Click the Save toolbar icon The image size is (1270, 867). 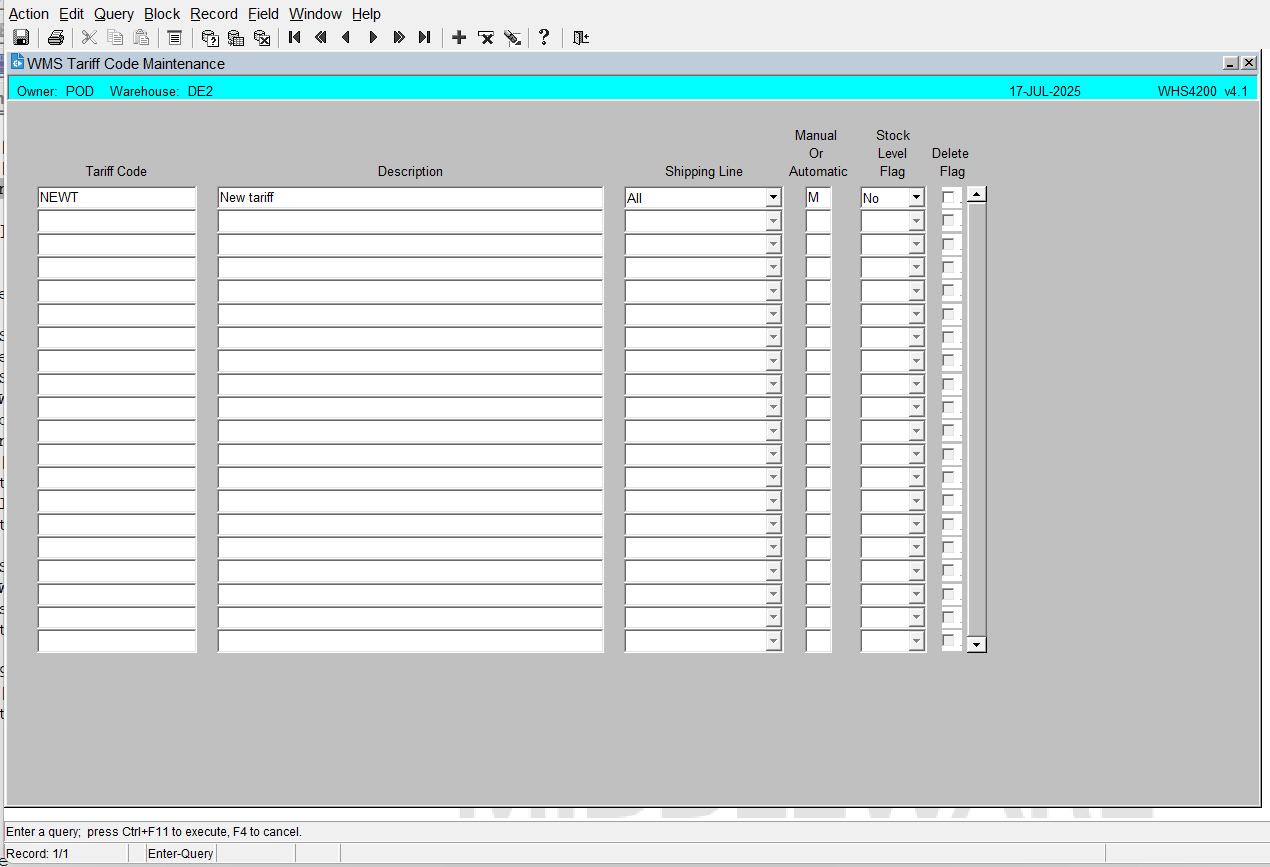[20, 38]
